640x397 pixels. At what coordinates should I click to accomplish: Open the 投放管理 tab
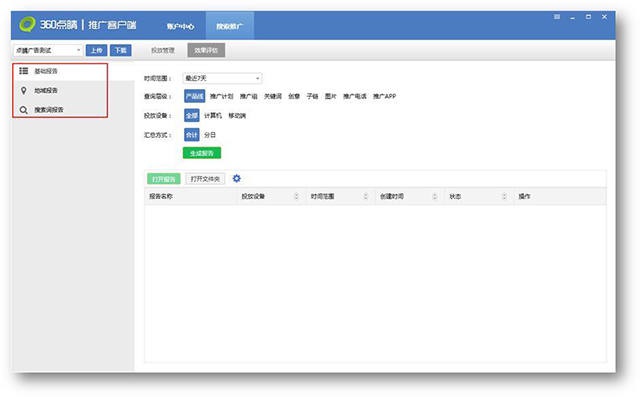pos(163,50)
